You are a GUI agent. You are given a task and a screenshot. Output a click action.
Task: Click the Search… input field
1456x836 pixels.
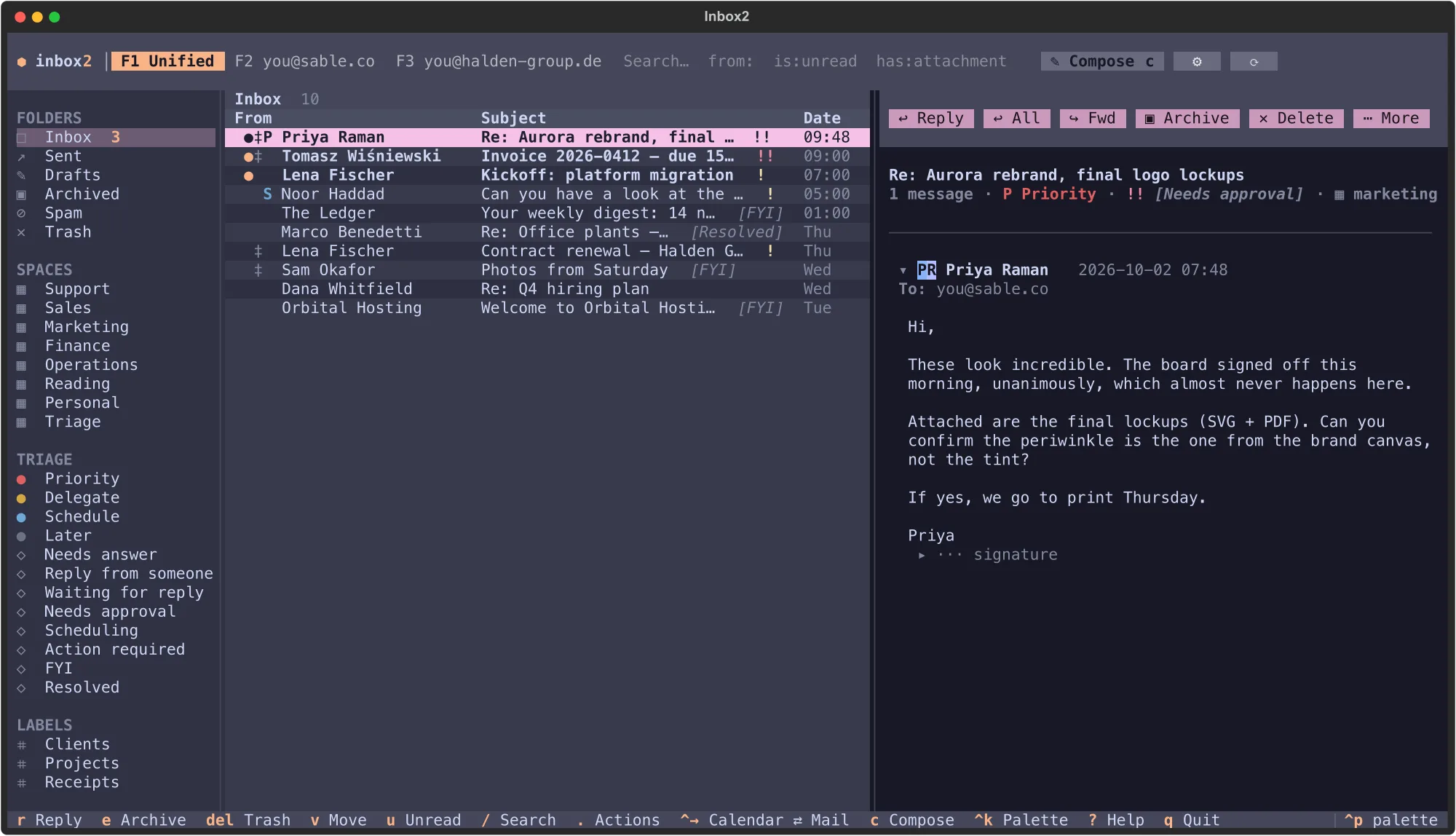pyautogui.click(x=656, y=62)
